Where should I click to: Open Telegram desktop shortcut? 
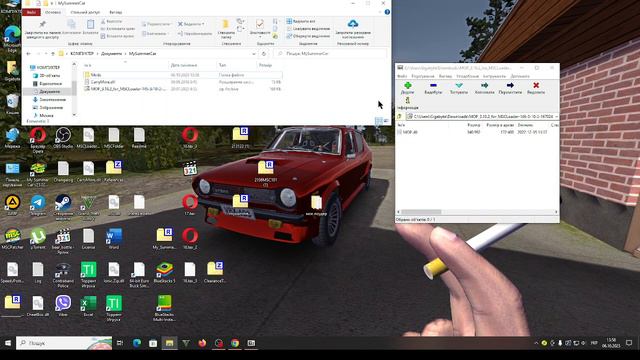pyautogui.click(x=38, y=206)
